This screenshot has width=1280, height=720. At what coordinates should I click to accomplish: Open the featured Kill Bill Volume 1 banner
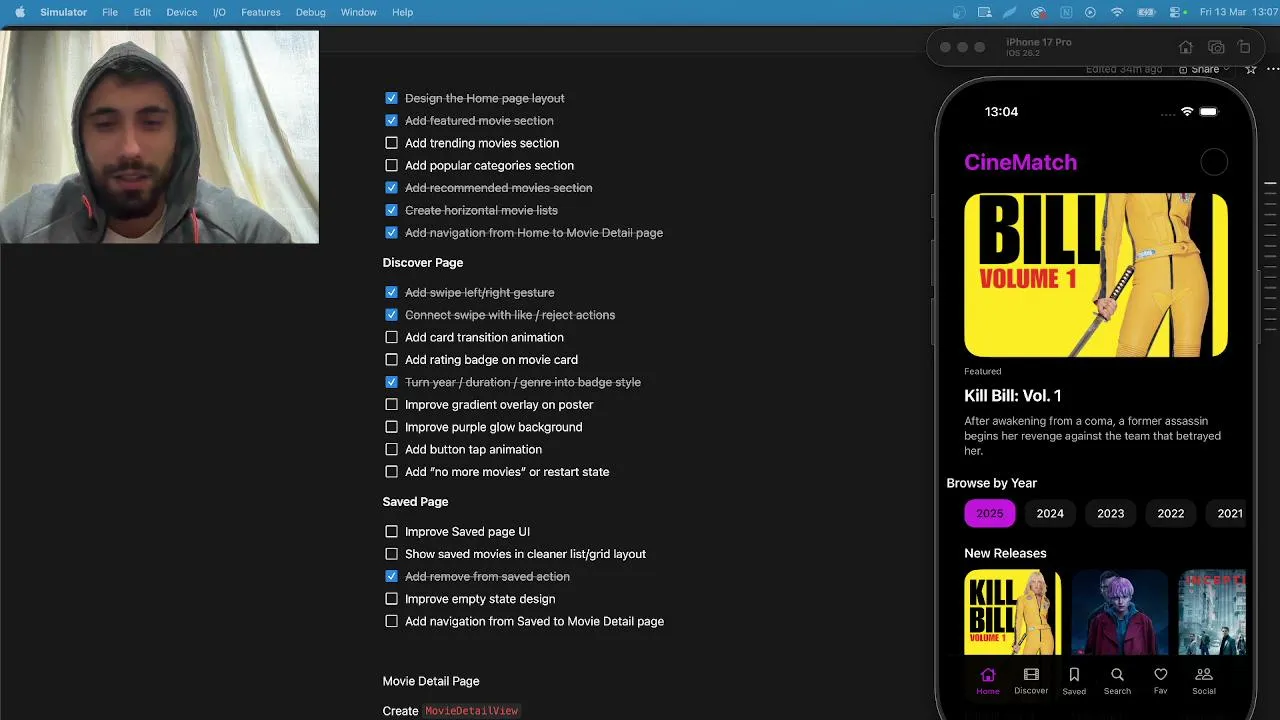1096,275
